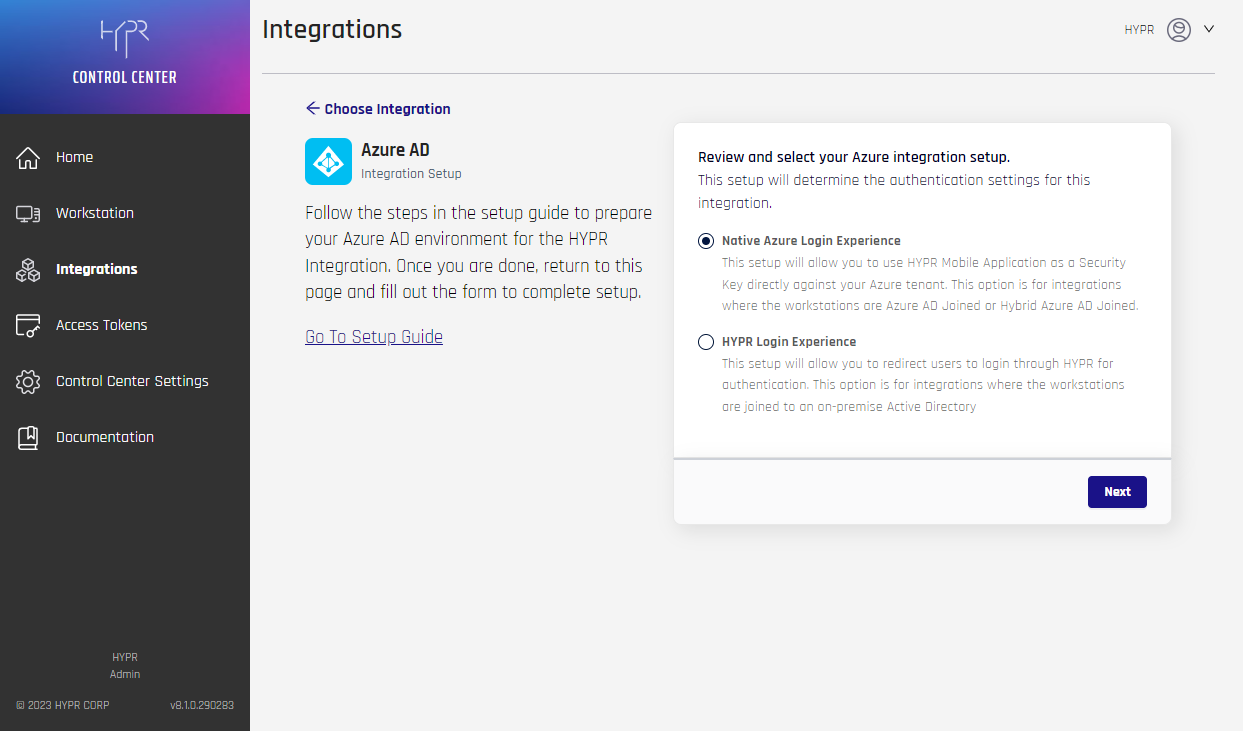Click the Integrations cubes icon

click(28, 269)
